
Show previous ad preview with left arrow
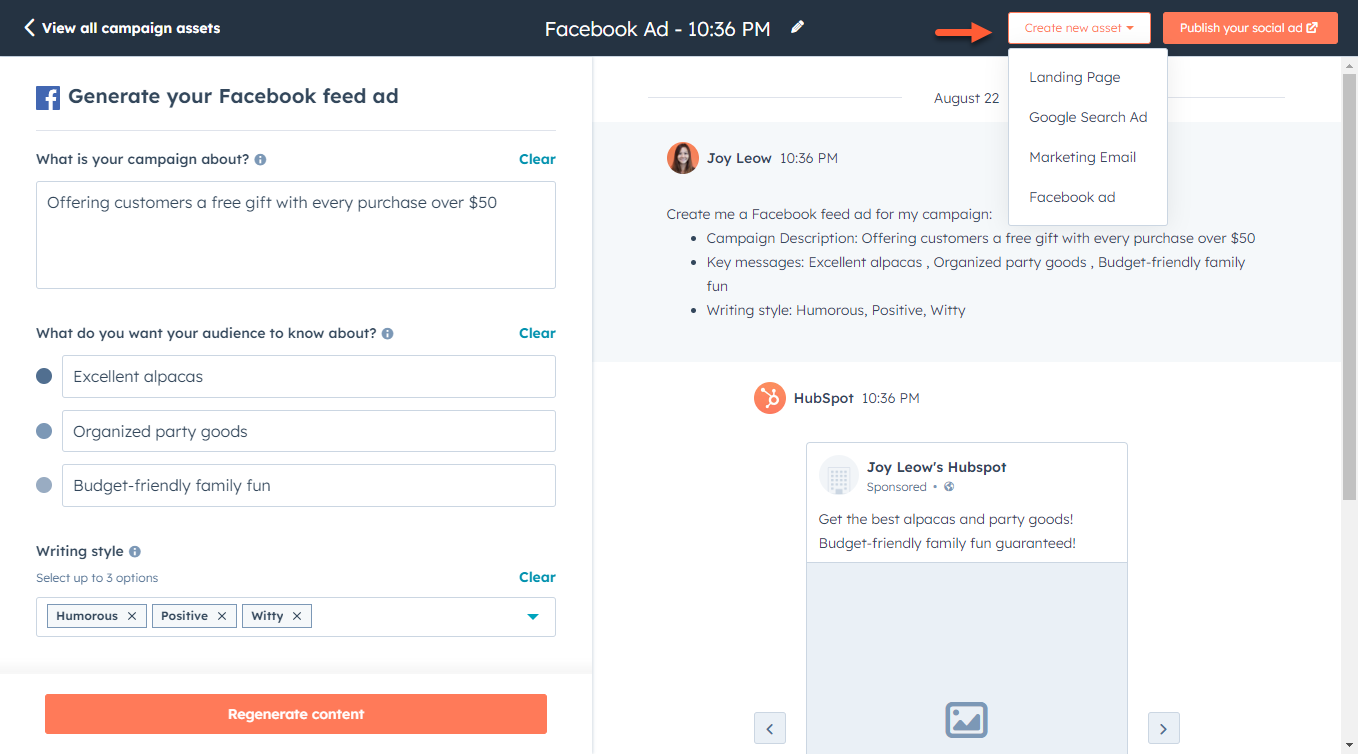(x=769, y=728)
